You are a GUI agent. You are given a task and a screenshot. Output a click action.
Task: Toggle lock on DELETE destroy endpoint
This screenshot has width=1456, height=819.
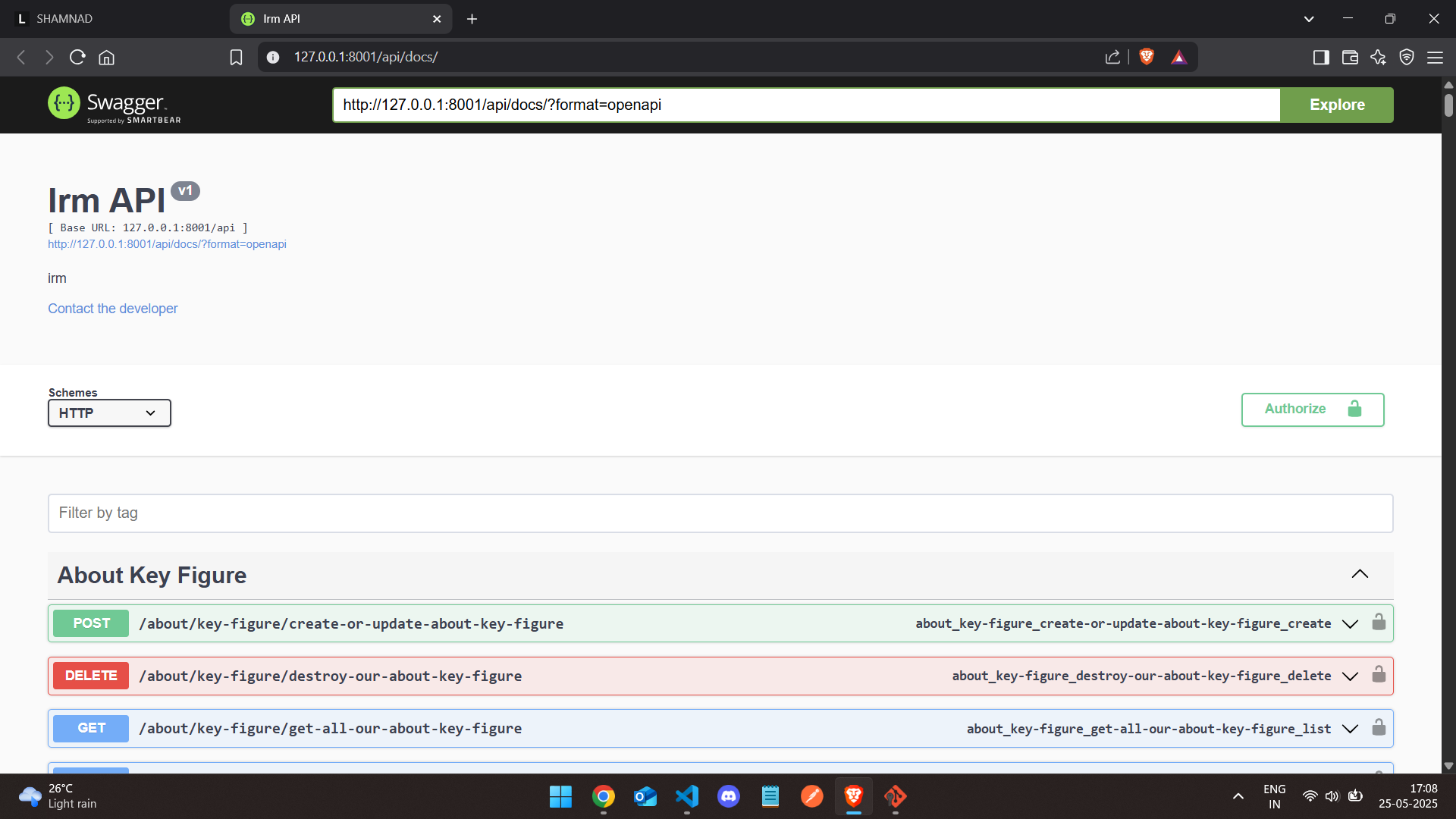pos(1379,675)
